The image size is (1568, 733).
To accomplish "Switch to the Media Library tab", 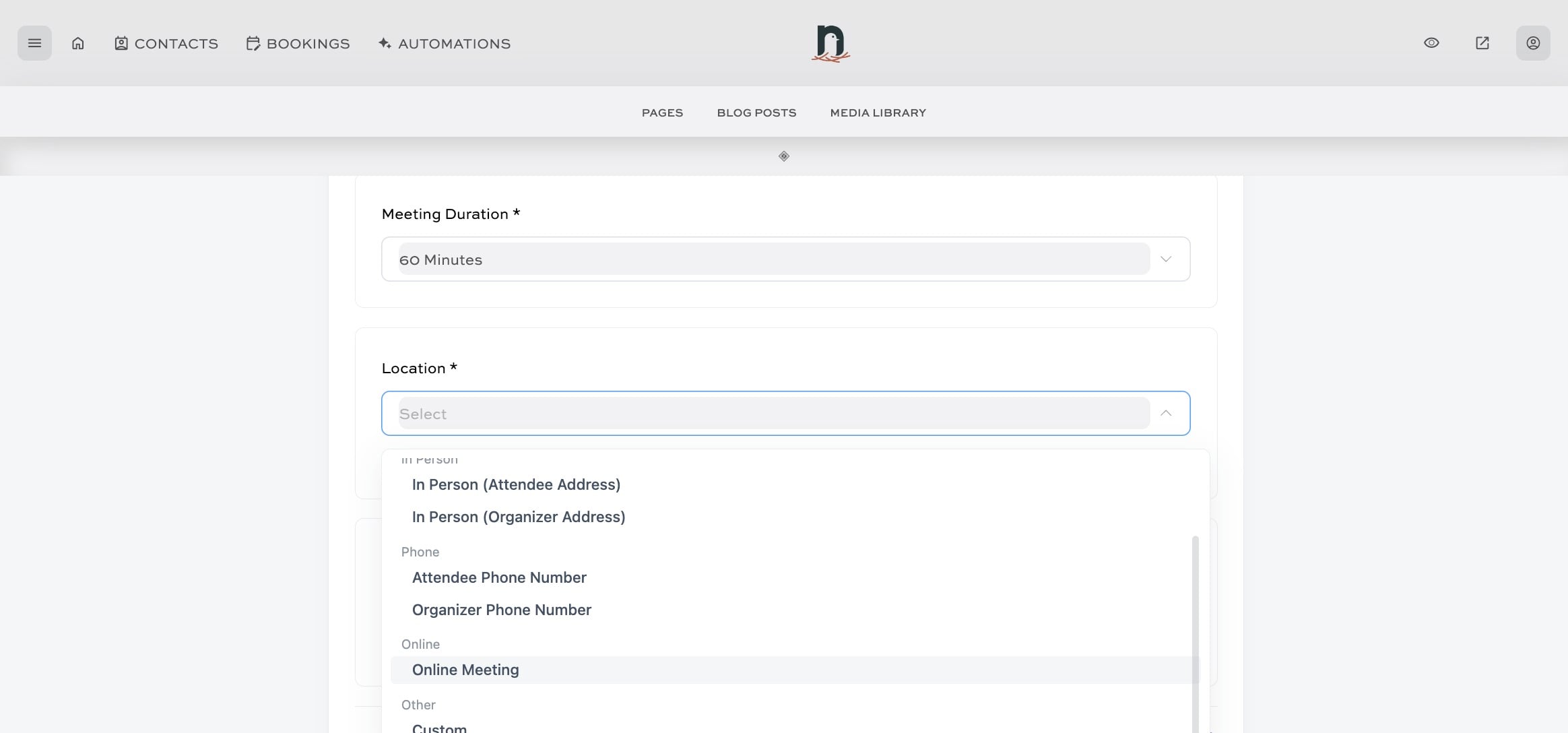I will tap(878, 113).
